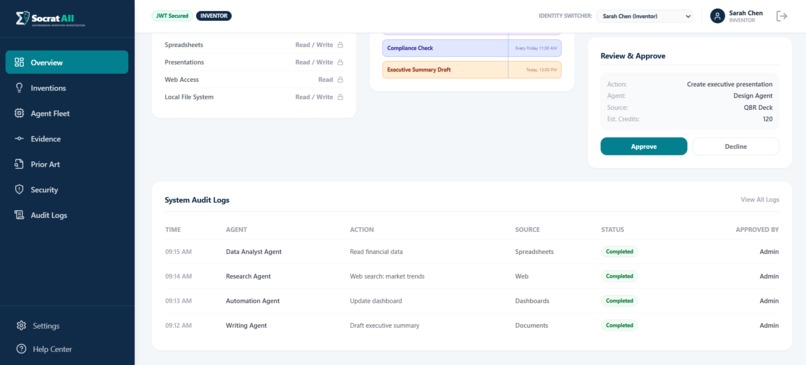Click the View All Logs link
806x365 pixels.
(760, 199)
